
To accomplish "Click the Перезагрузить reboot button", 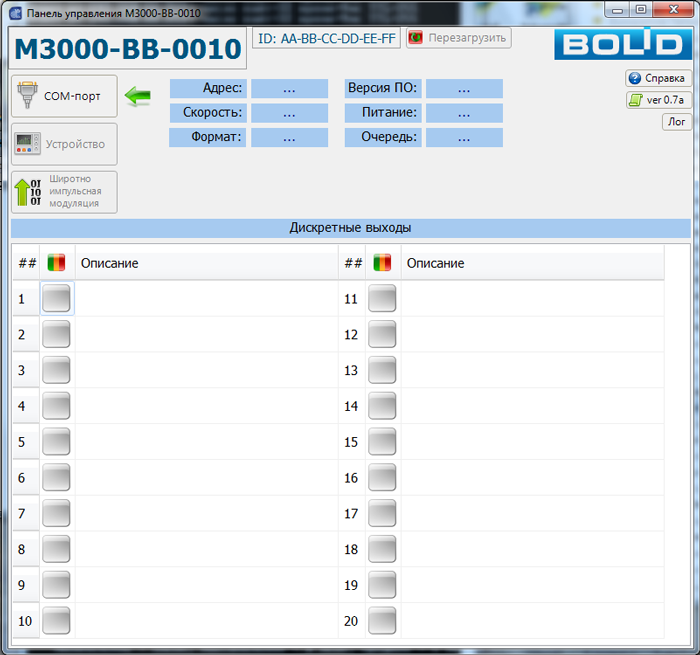I will (x=458, y=38).
